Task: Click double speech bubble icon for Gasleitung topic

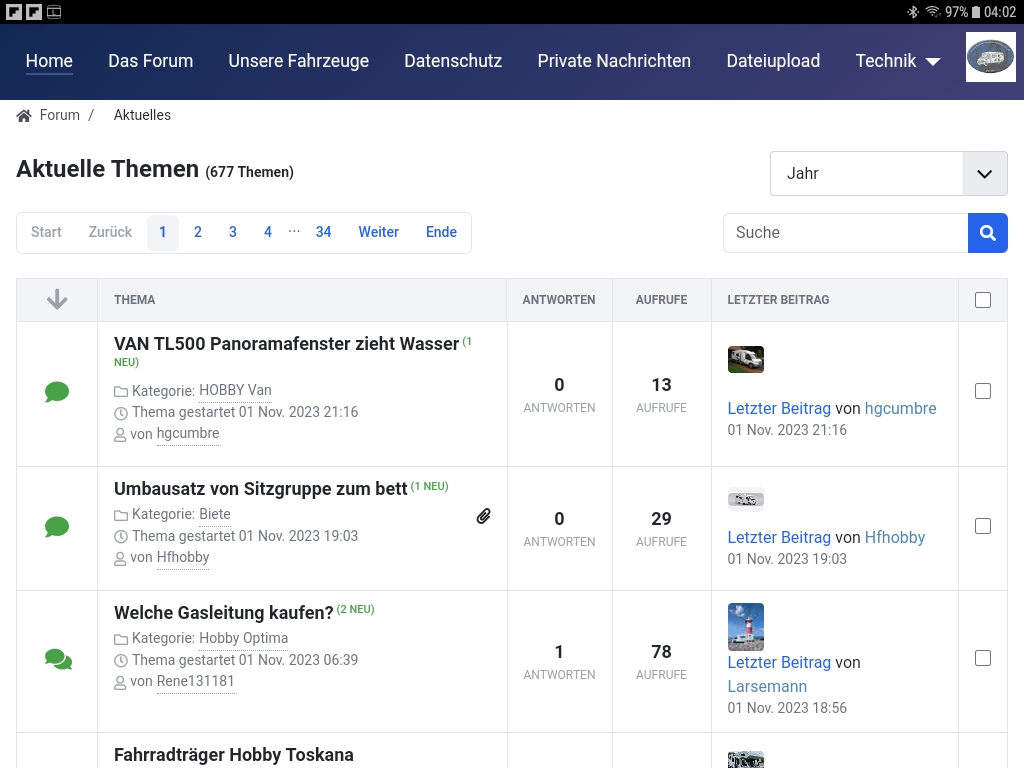Action: [x=58, y=659]
